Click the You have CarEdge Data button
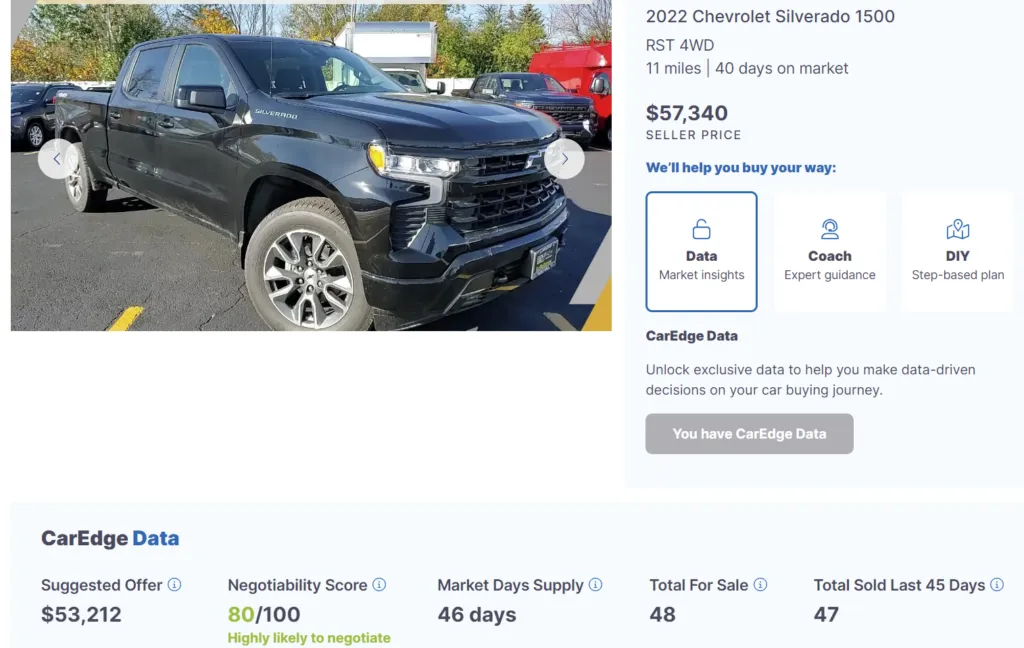Viewport: 1024px width, 648px height. pos(748,433)
